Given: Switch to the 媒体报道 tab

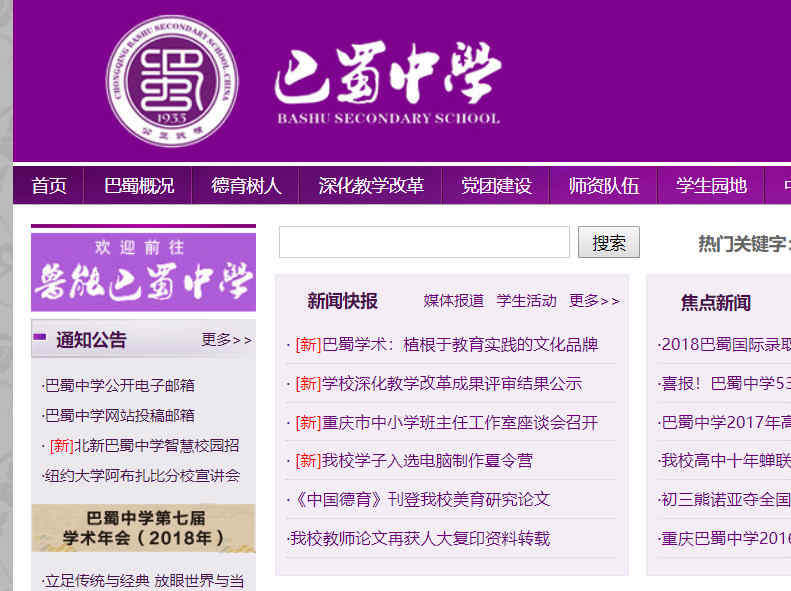Looking at the screenshot, I should [x=454, y=301].
